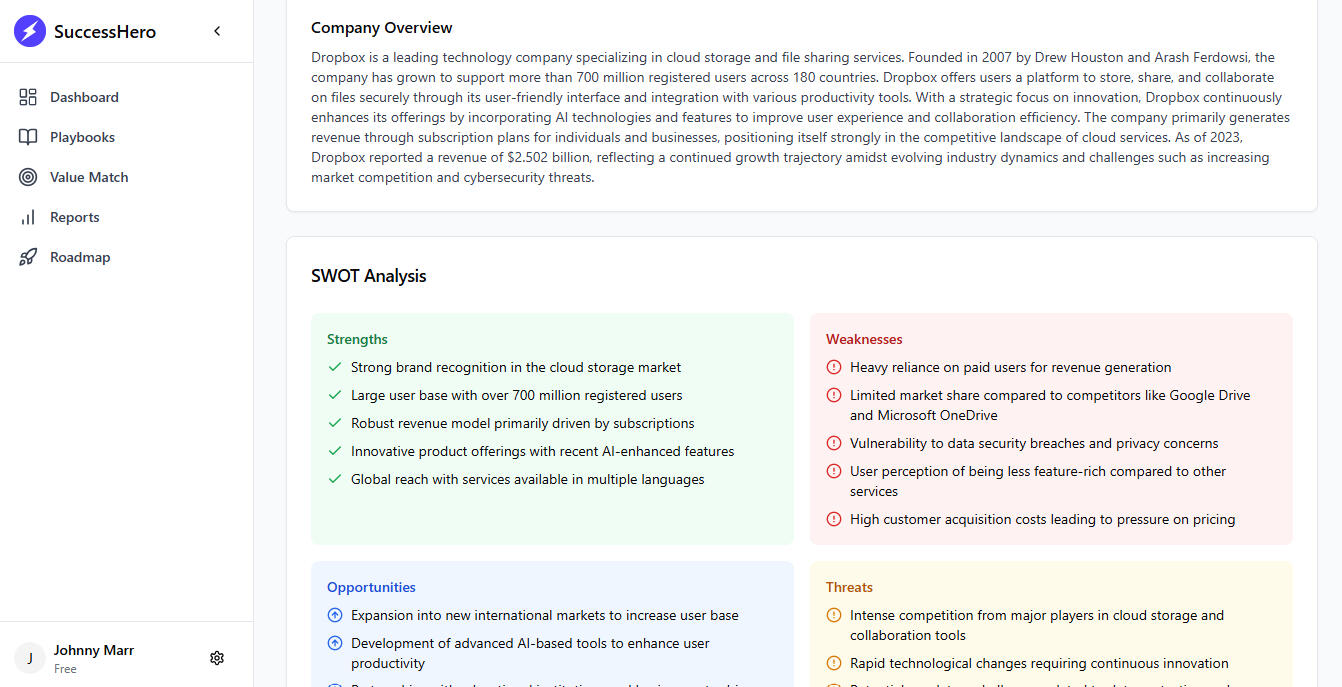
Task: Click the Johnny Marr avatar circle
Action: [30, 658]
